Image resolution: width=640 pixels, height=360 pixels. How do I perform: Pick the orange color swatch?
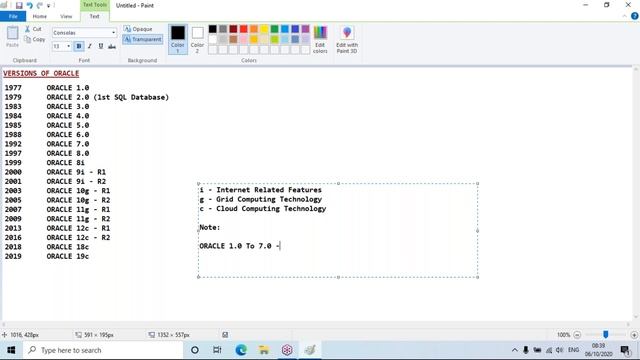tap(254, 29)
